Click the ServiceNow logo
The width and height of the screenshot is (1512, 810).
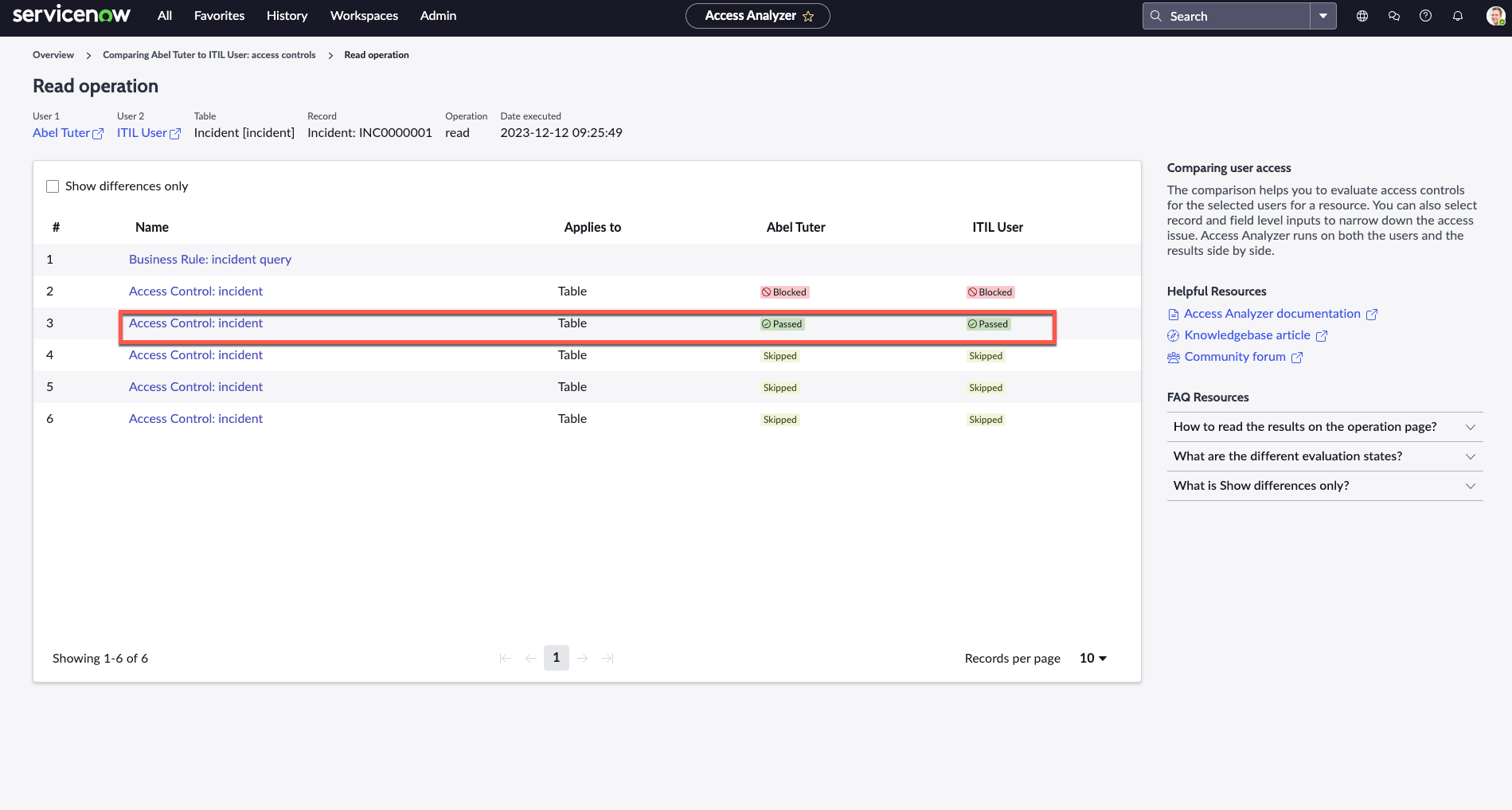click(72, 15)
